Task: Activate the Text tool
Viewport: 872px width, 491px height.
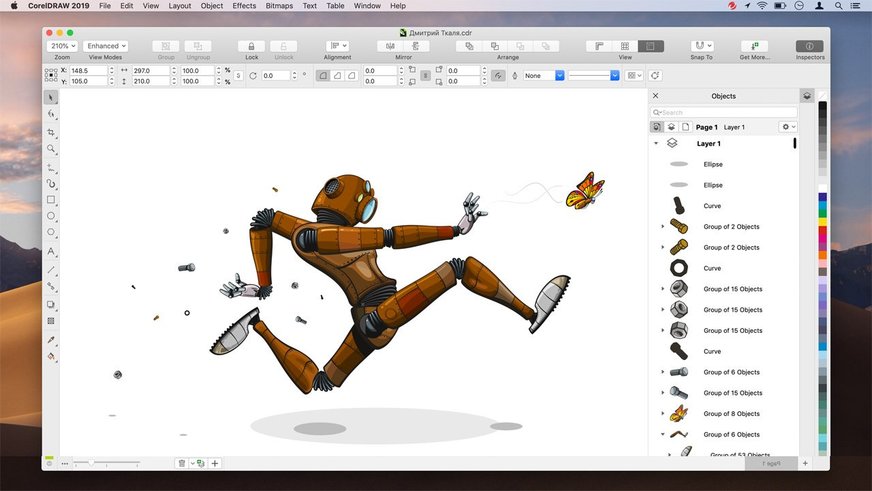Action: point(51,251)
